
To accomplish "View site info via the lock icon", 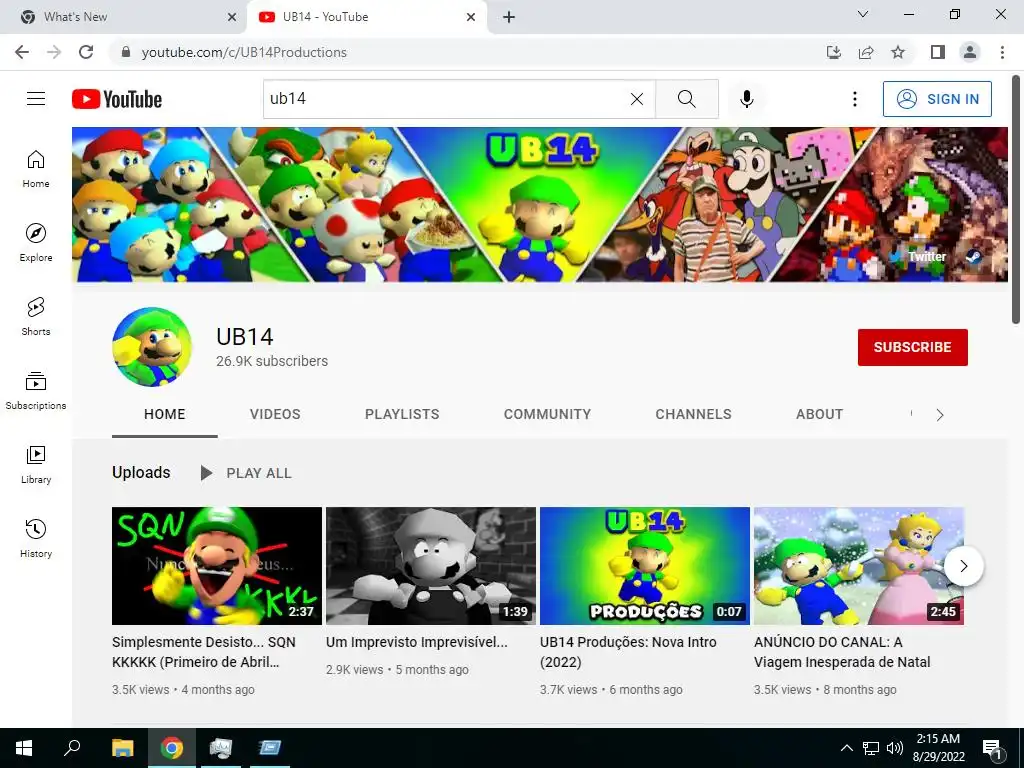I will pos(126,52).
